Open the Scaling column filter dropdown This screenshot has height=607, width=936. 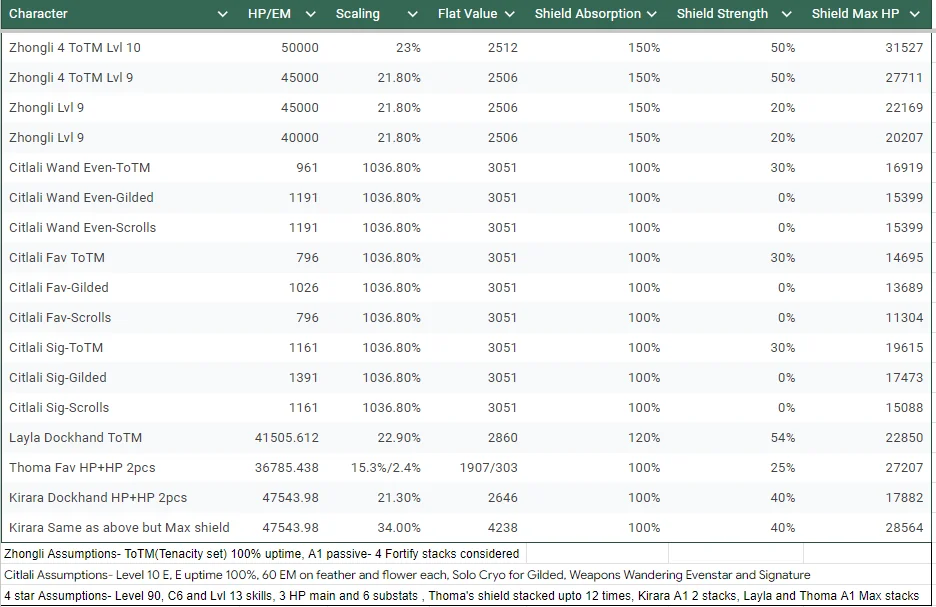click(x=412, y=14)
